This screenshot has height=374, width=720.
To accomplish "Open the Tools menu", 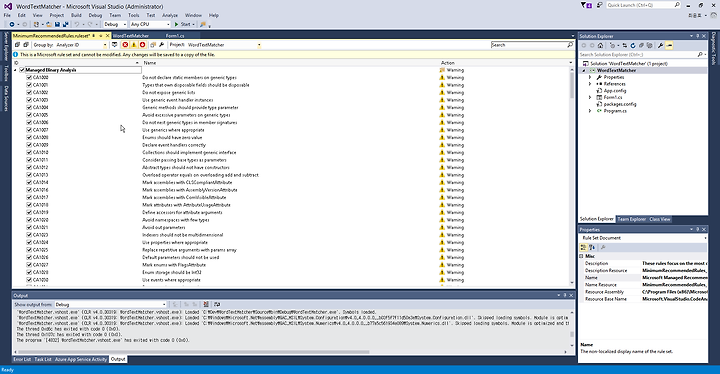I will click(x=134, y=15).
